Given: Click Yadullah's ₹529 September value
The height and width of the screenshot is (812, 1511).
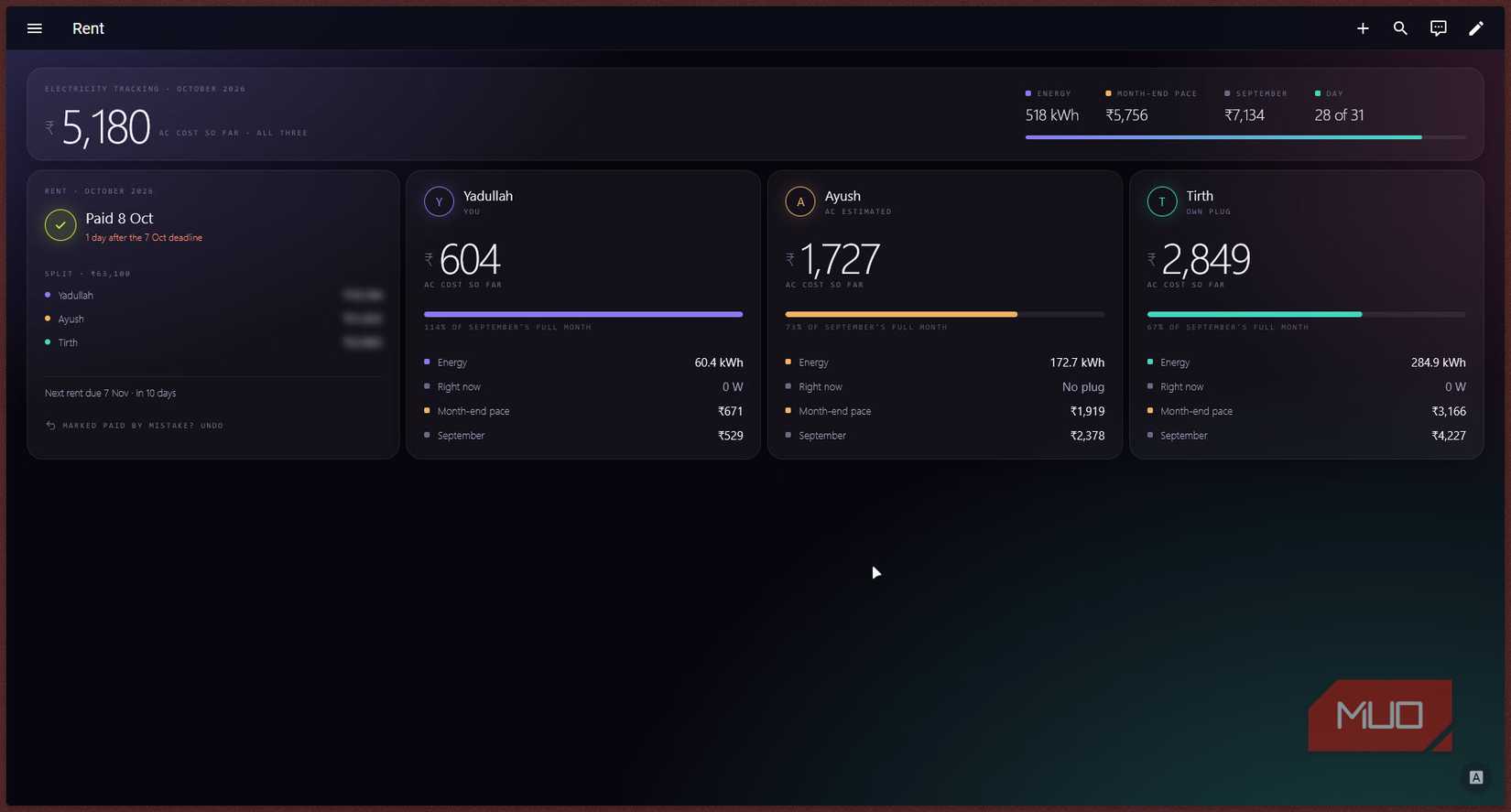Looking at the screenshot, I should tap(730, 436).
